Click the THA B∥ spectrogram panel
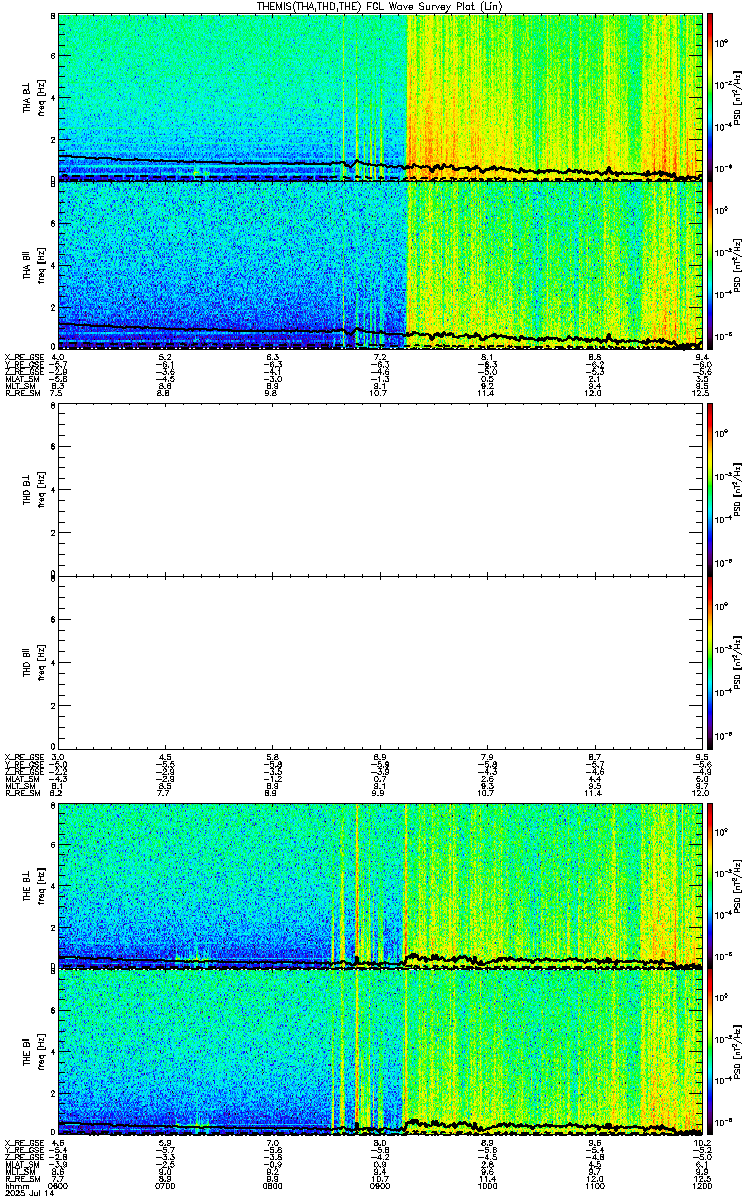 [379, 265]
